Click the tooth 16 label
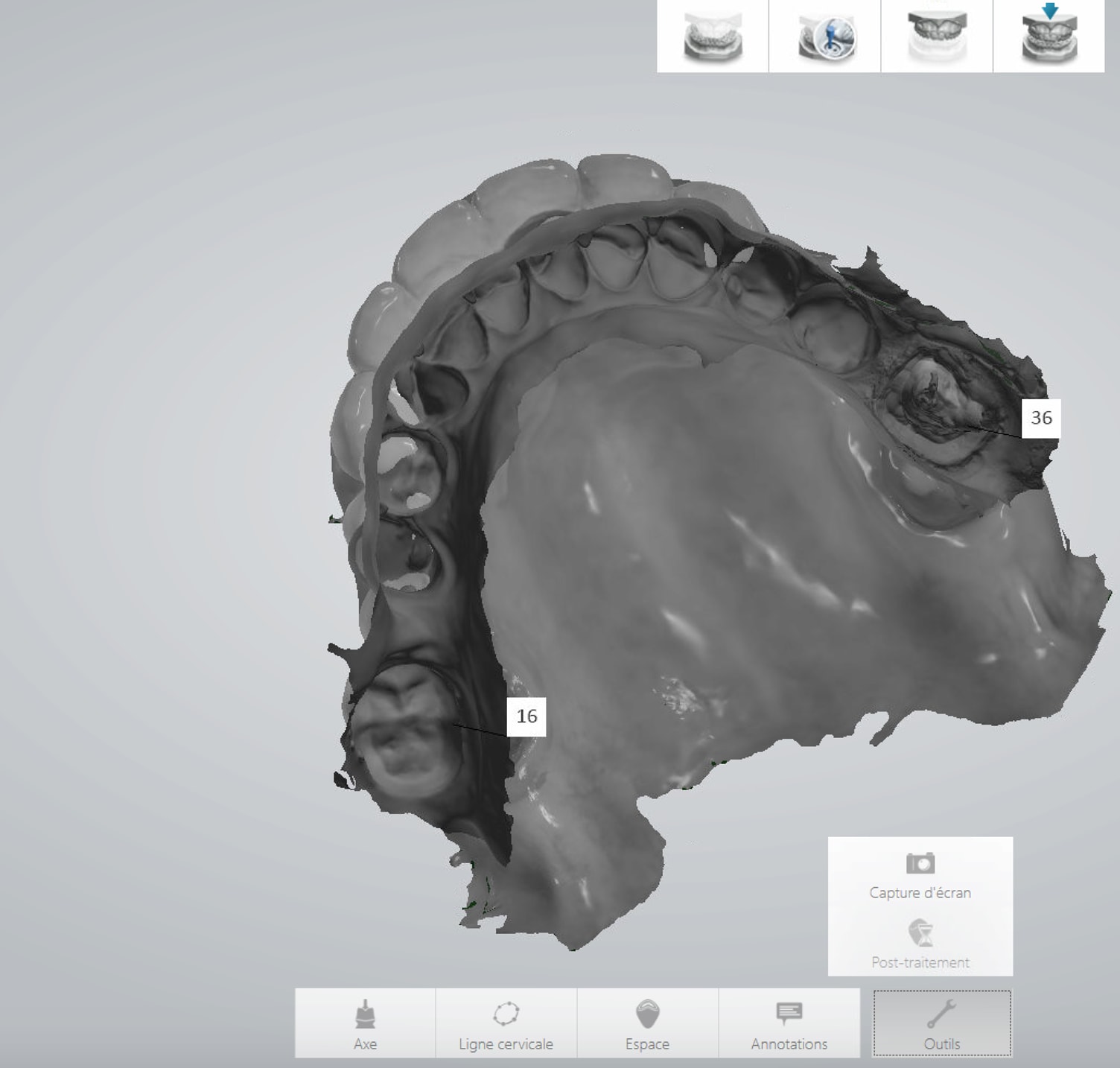This screenshot has width=1120, height=1068. click(x=526, y=716)
